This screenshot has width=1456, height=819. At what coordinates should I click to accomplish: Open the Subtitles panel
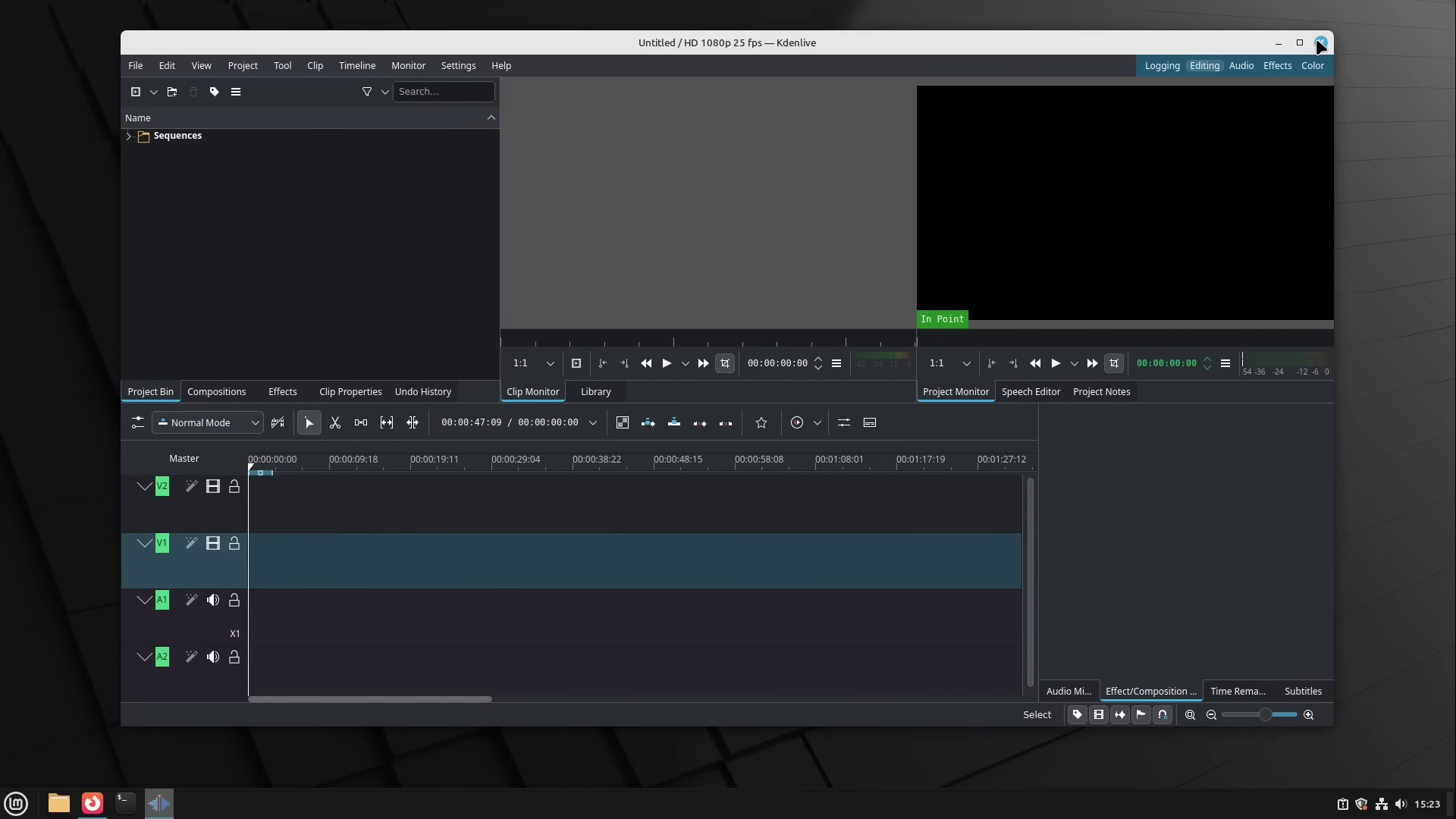pos(1302,691)
